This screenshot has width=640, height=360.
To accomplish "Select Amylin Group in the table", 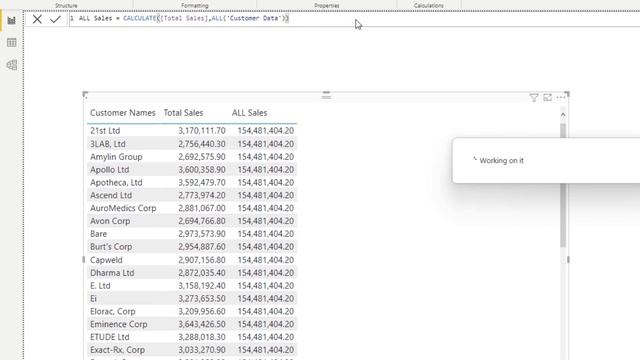I will tap(116, 157).
